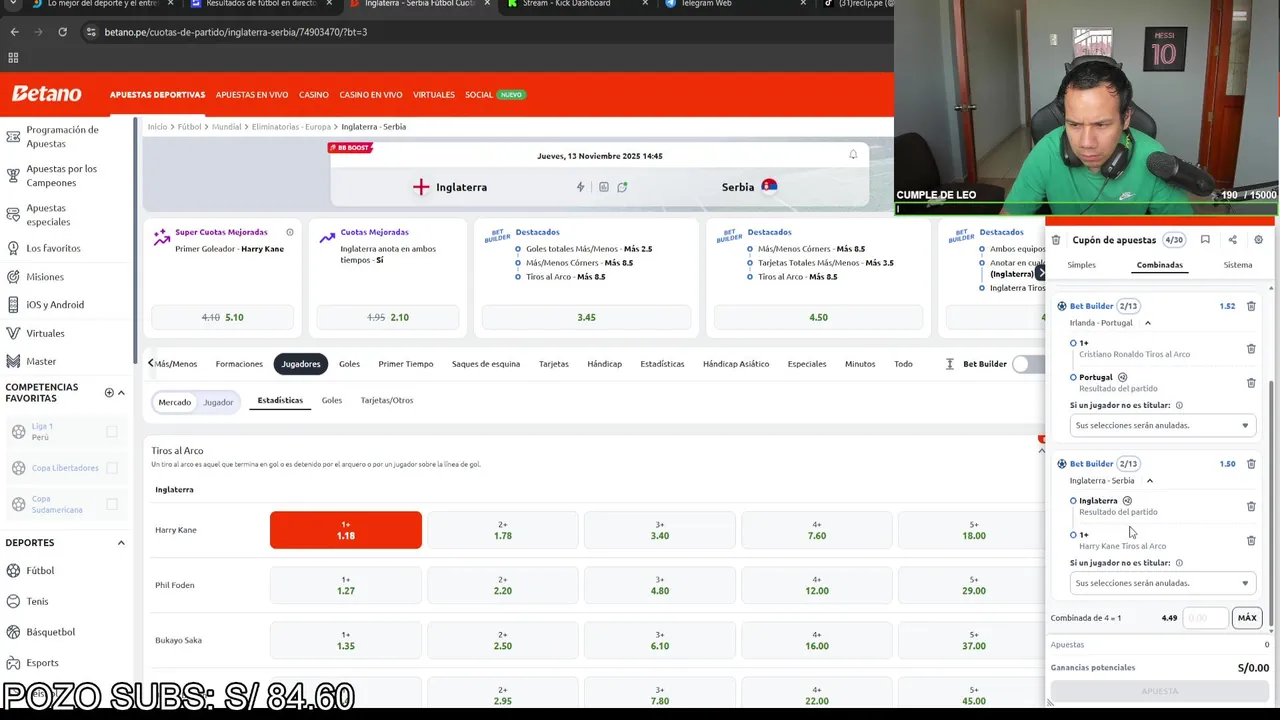The image size is (1280, 720).
Task: Remove Harry Kane Tiros al Arco selection
Action: click(x=1251, y=540)
